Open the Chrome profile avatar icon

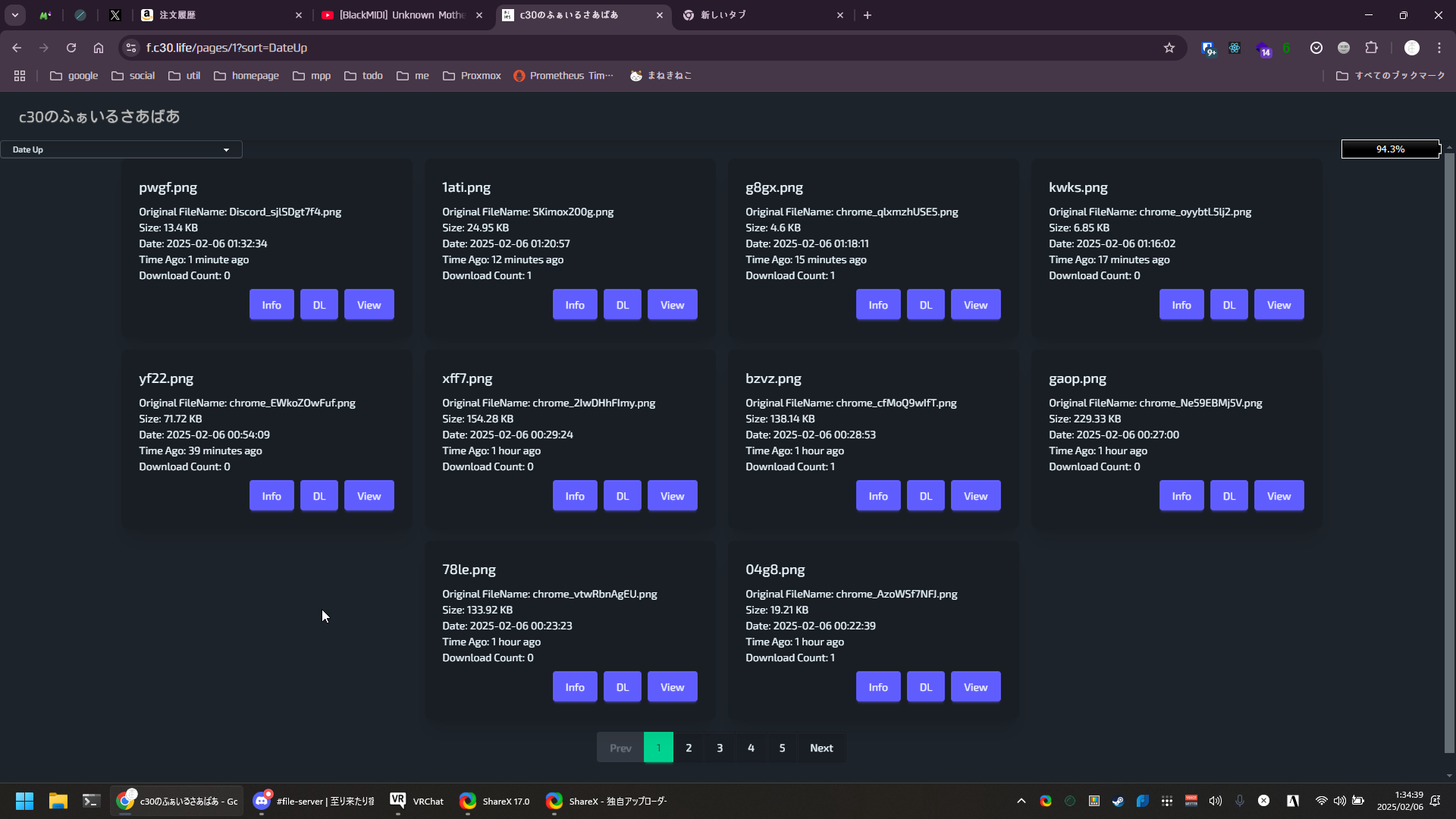(x=1411, y=48)
